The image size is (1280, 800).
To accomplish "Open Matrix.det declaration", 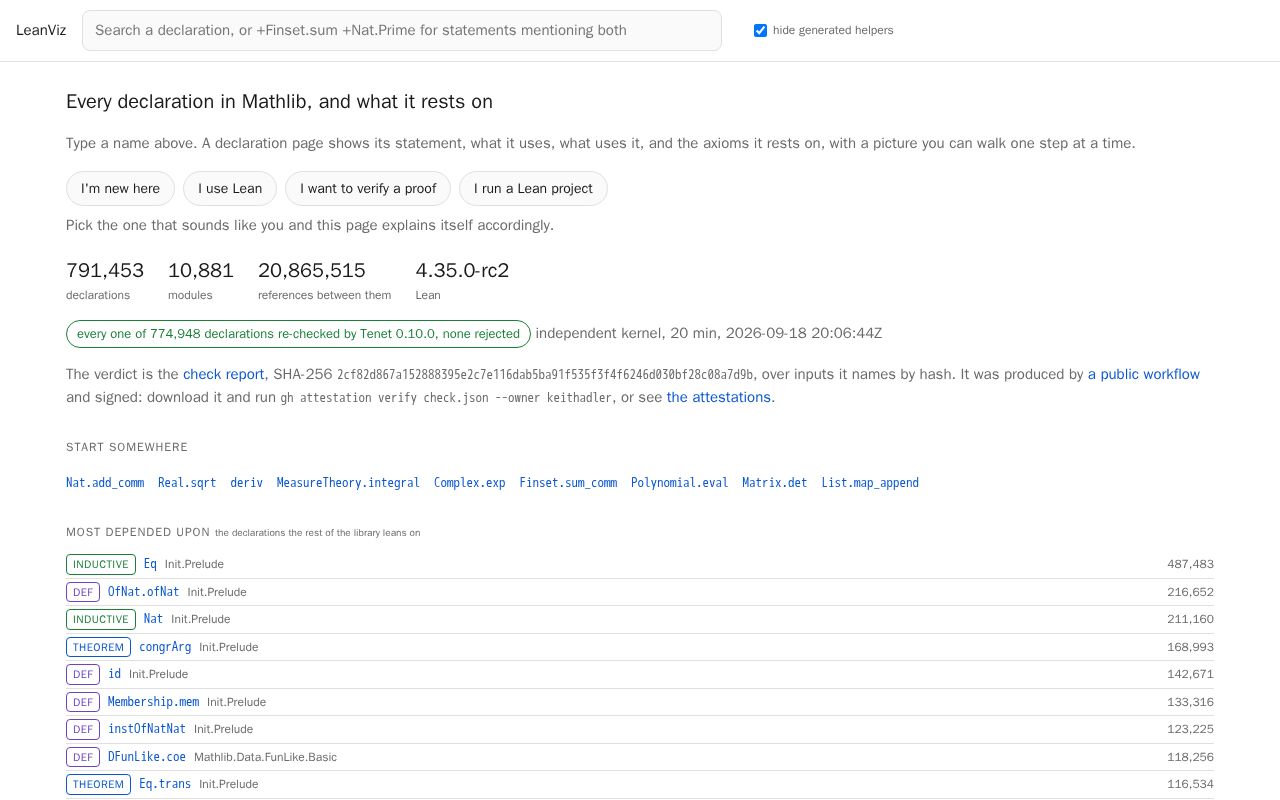I will click(775, 482).
